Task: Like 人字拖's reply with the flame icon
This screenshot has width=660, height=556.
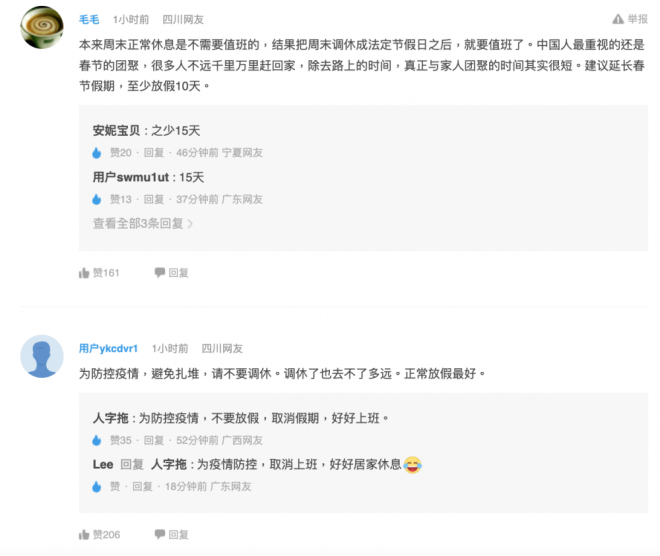Action: pyautogui.click(x=96, y=440)
